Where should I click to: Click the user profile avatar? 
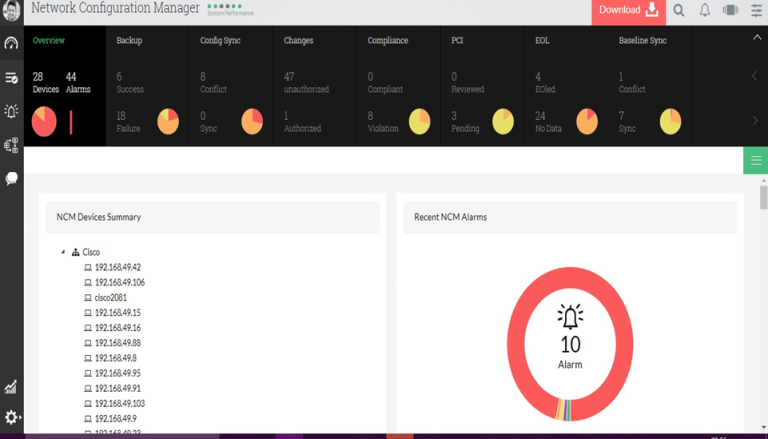pos(11,11)
